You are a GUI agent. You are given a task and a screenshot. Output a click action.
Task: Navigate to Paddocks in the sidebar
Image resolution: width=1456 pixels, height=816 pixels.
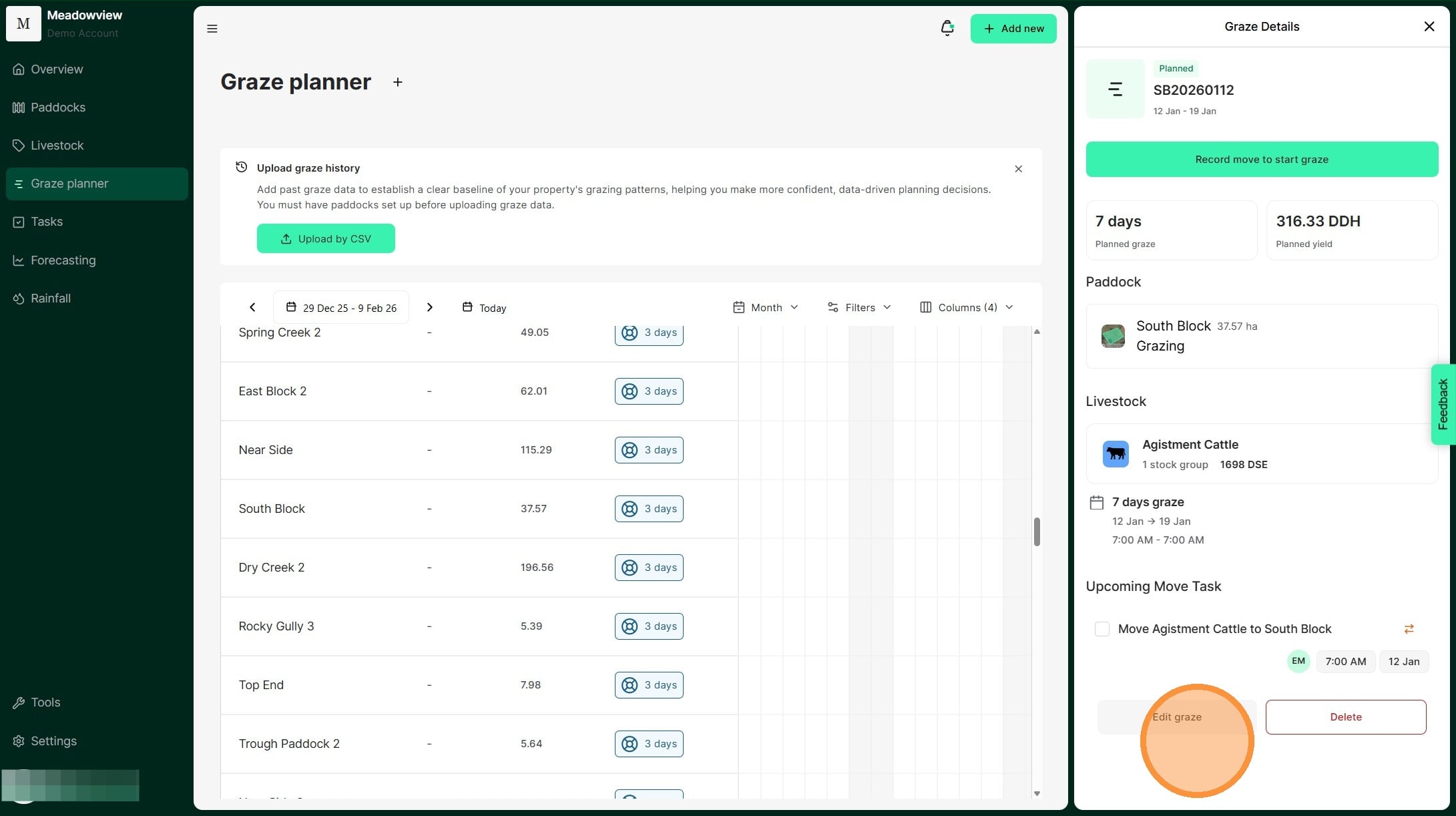(x=57, y=108)
